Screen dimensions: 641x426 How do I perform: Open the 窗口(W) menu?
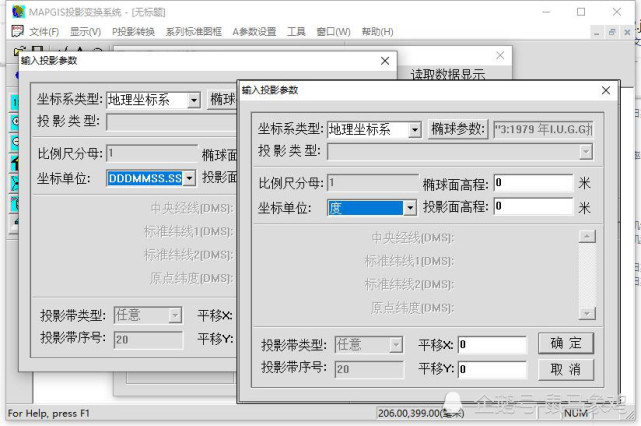click(333, 31)
